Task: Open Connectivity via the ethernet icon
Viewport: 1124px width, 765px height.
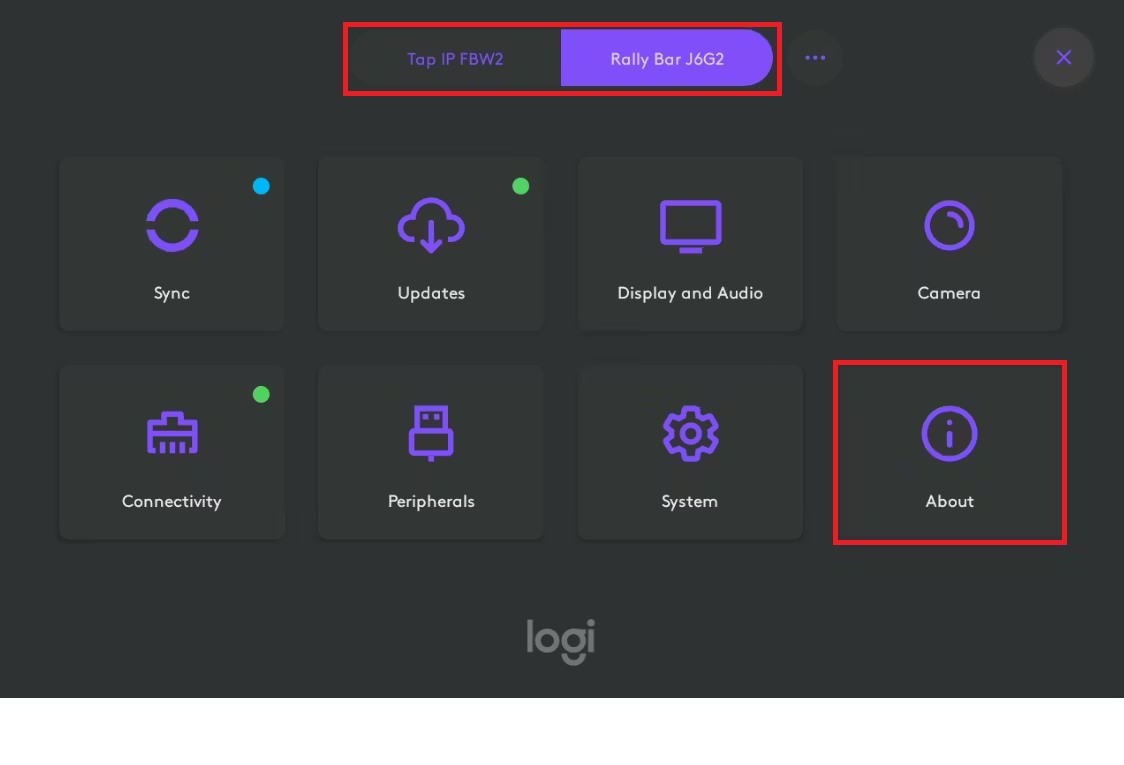Action: [x=171, y=434]
